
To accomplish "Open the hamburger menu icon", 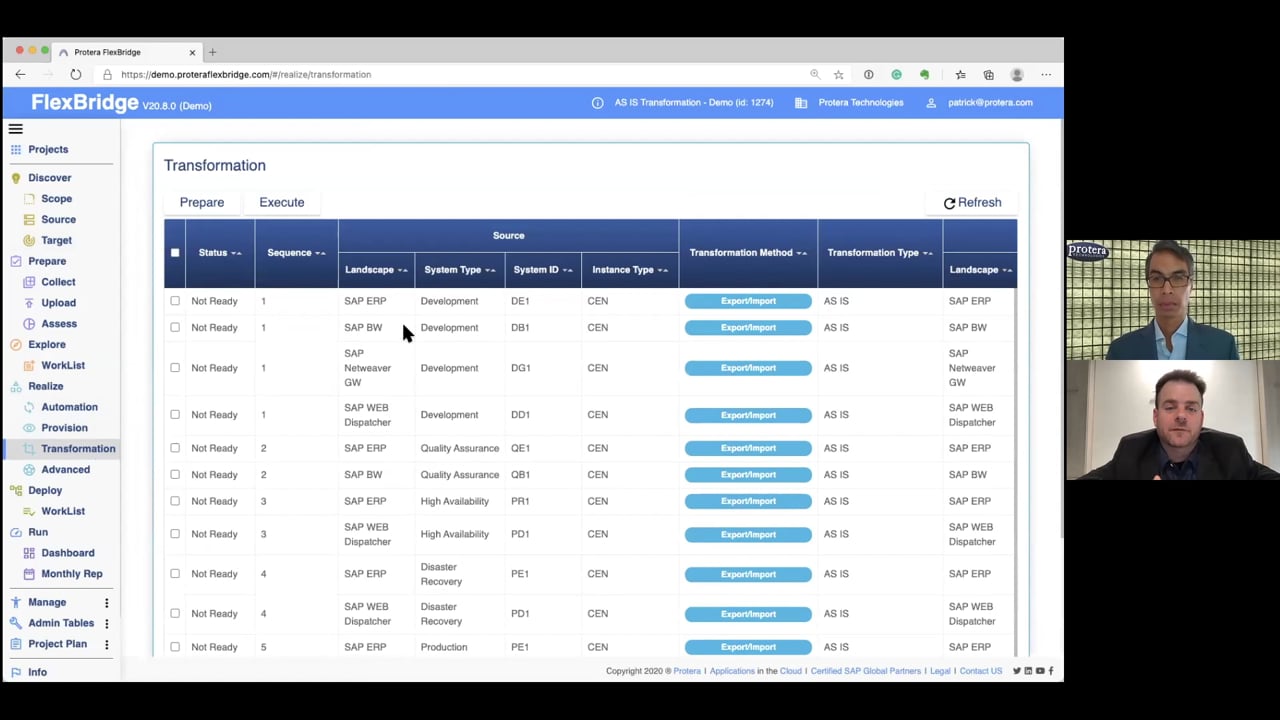I will [x=15, y=129].
